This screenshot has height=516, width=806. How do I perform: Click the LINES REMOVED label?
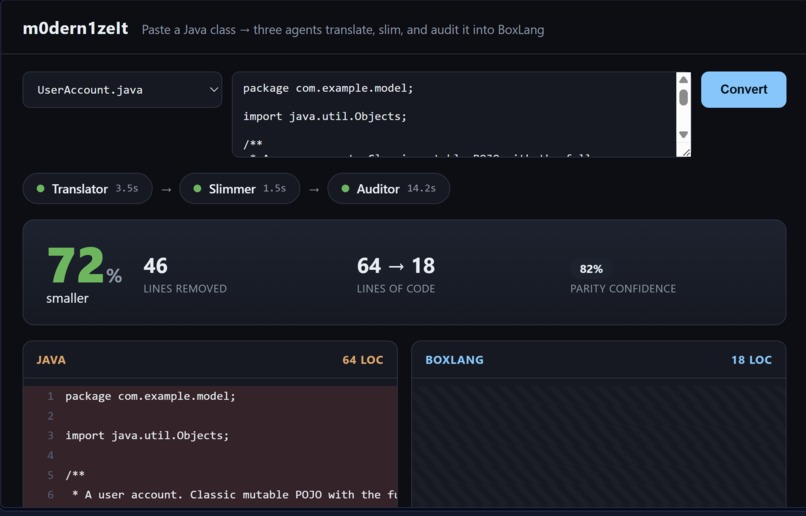point(185,289)
